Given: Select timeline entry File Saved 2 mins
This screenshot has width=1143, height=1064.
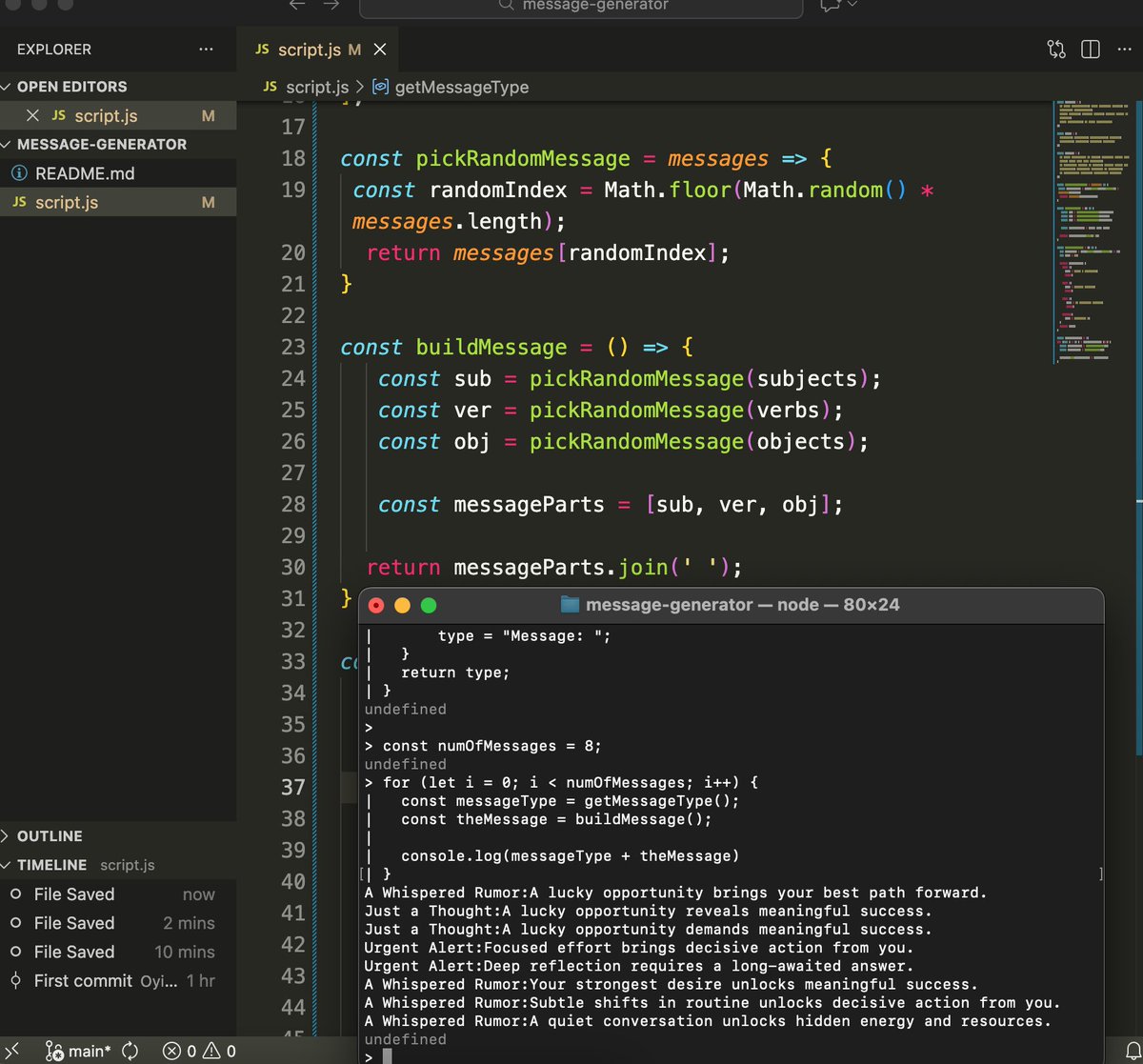Looking at the screenshot, I should [118, 923].
